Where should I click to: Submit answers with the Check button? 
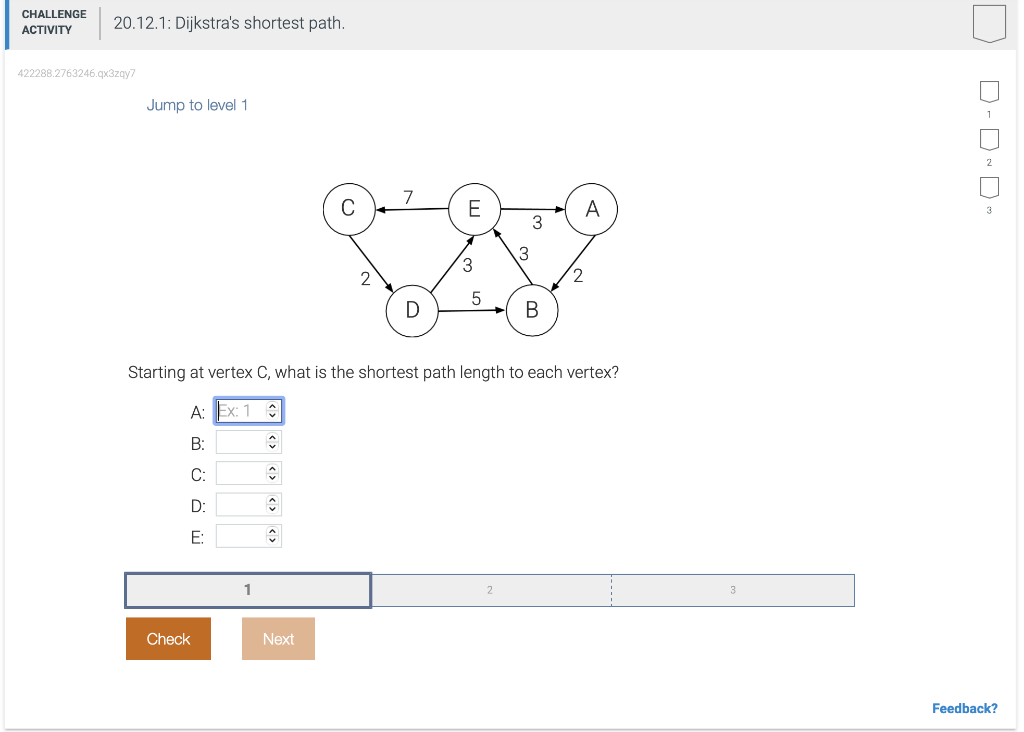pos(168,638)
